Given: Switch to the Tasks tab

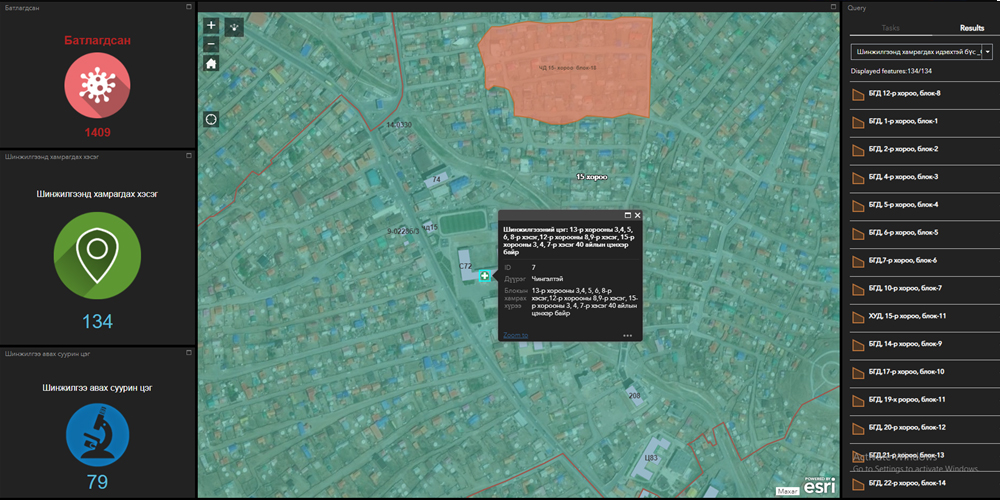Looking at the screenshot, I should coord(890,28).
